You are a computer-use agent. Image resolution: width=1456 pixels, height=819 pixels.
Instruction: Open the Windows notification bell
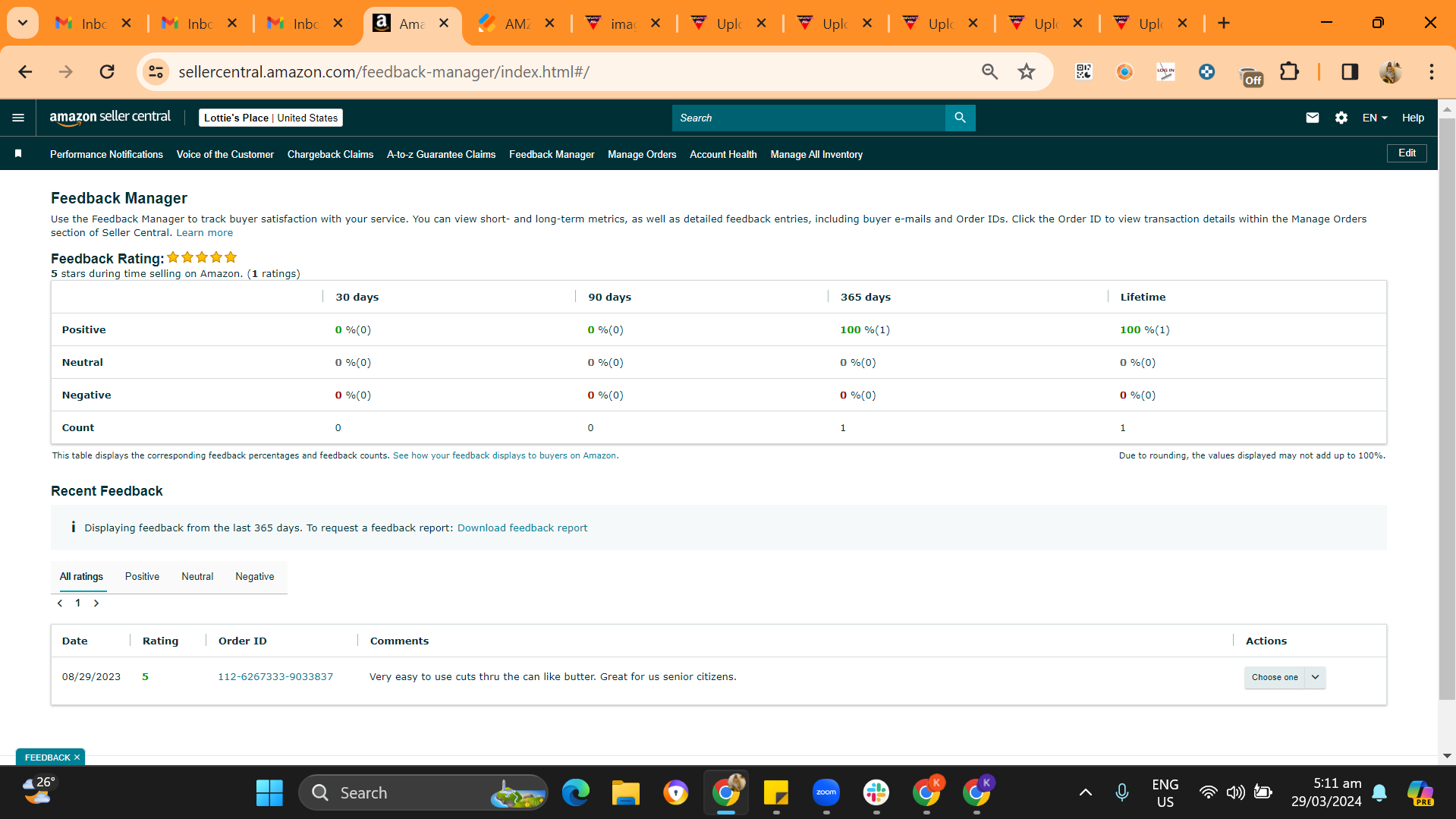pyautogui.click(x=1379, y=792)
